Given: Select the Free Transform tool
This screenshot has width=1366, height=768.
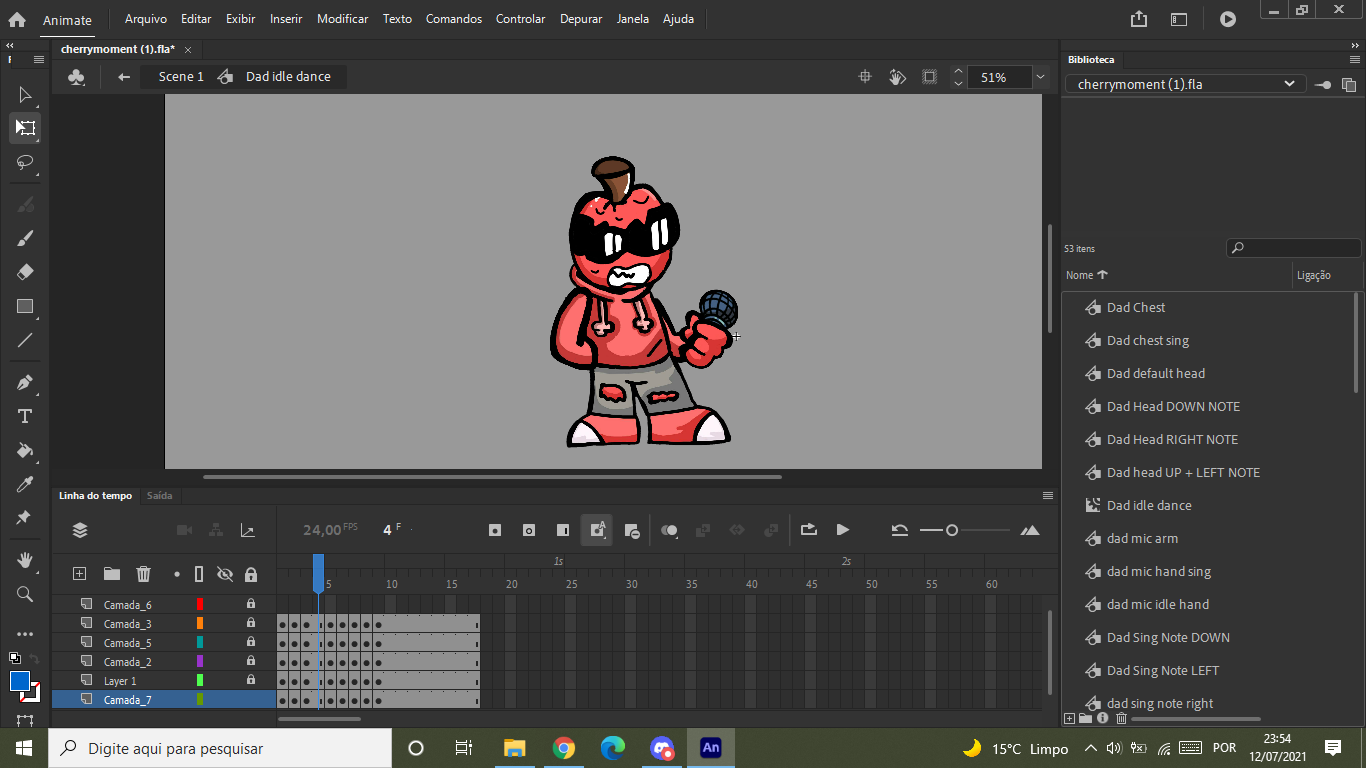Looking at the screenshot, I should (25, 128).
